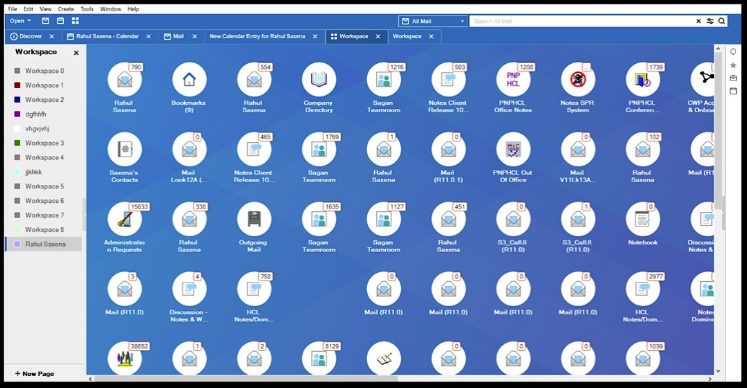747x388 pixels.
Task: Open the Tools menu
Action: point(87,9)
